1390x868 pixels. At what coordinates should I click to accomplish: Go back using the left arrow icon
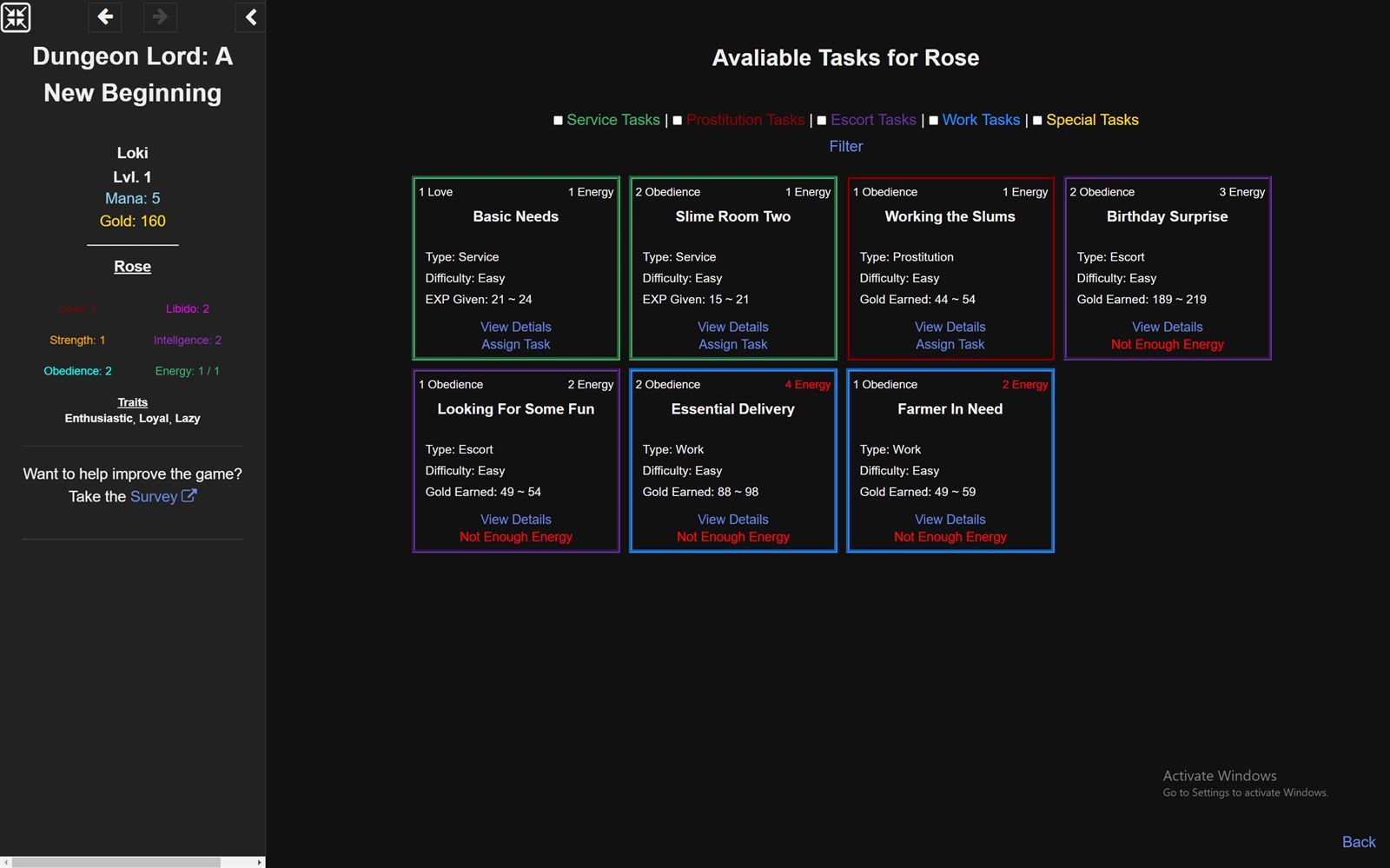tap(105, 17)
